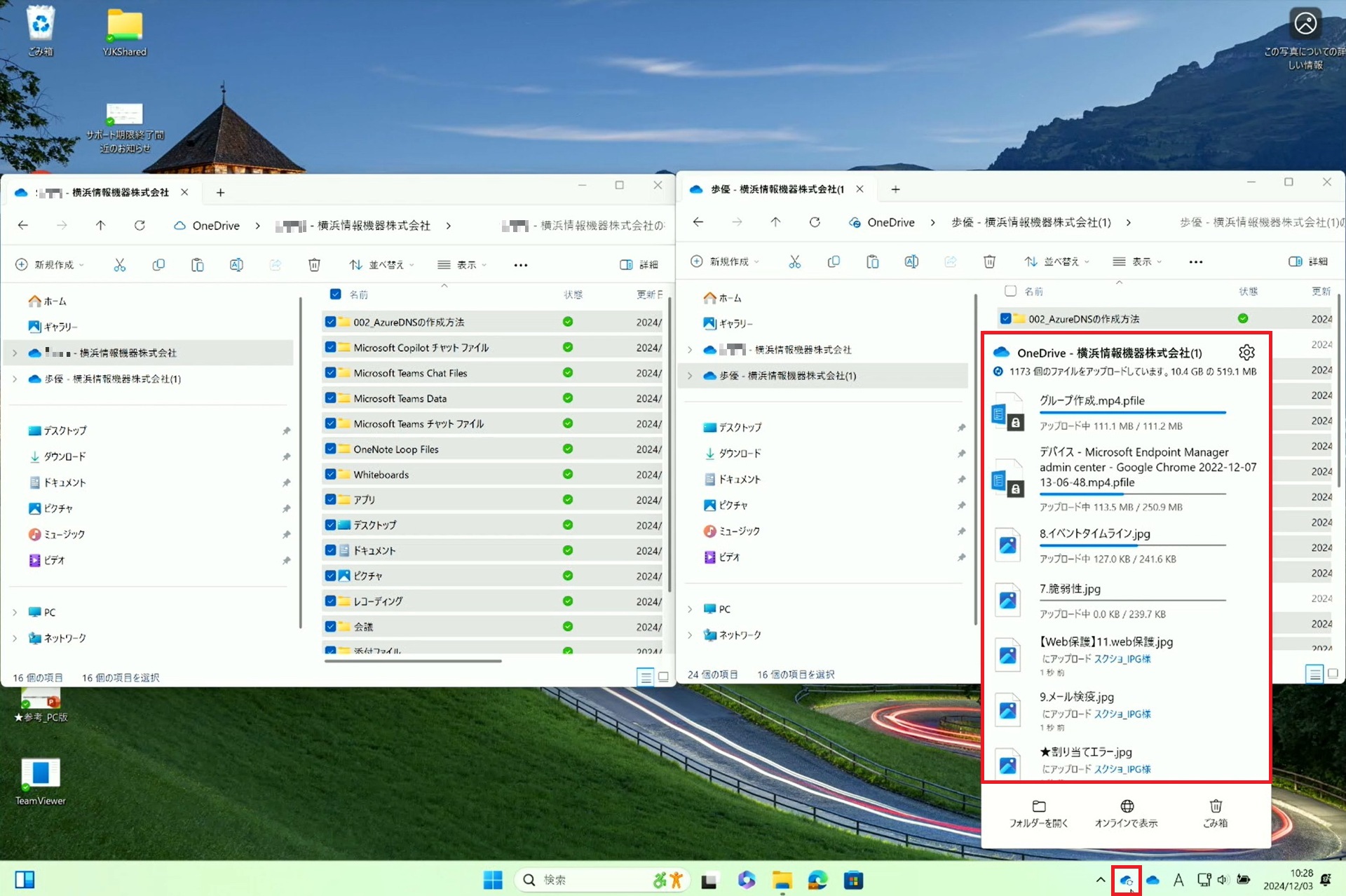
Task: Open OneDrive settings gear in flyout
Action: (1246, 353)
